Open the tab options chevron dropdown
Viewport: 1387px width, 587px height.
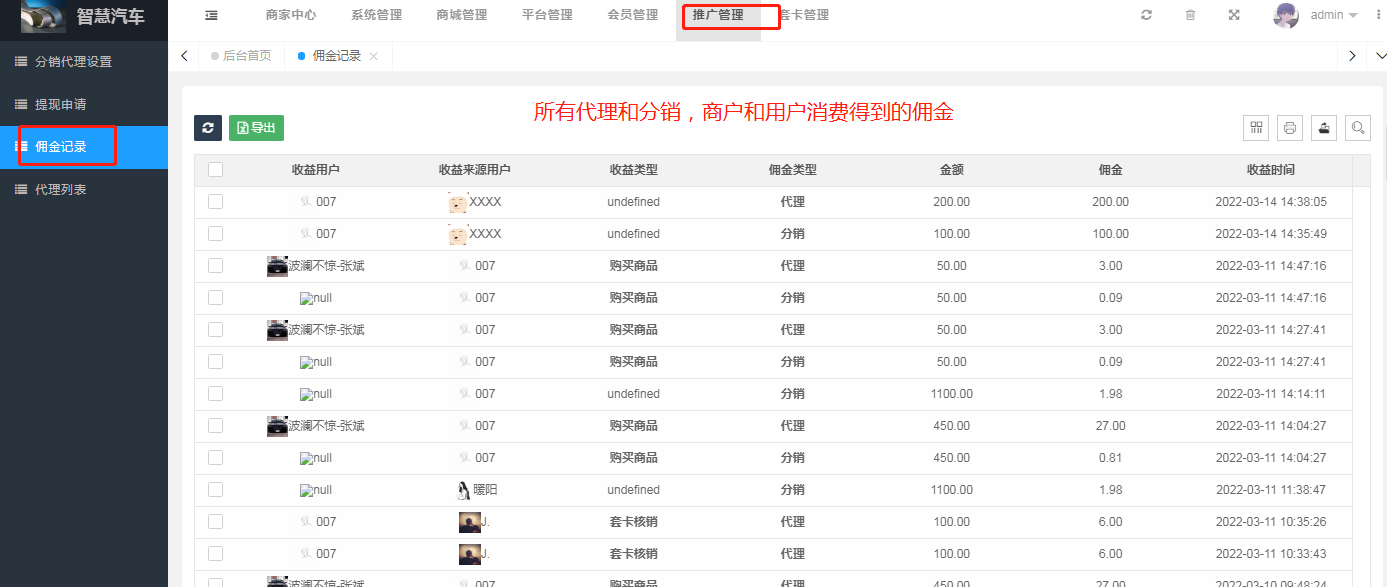click(1379, 56)
